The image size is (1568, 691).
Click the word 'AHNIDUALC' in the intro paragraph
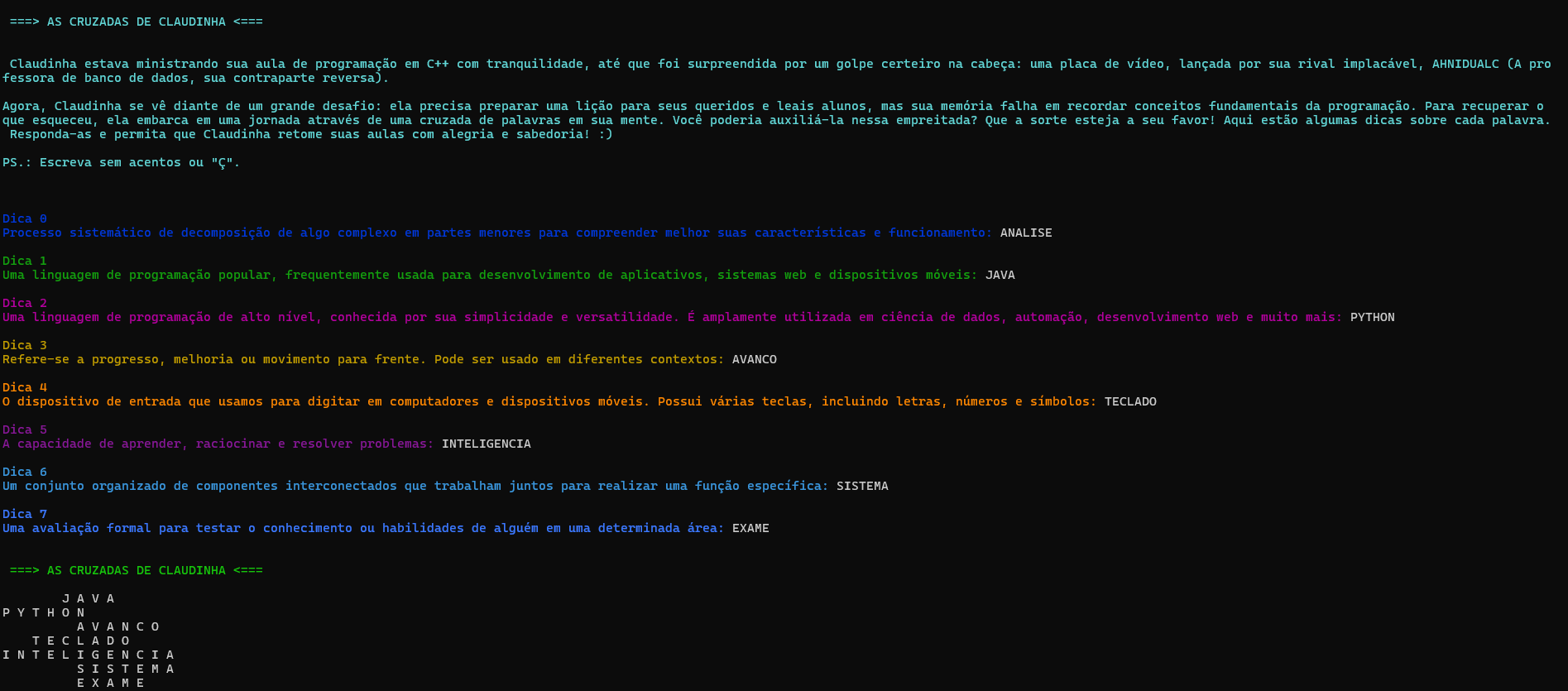pos(1465,64)
